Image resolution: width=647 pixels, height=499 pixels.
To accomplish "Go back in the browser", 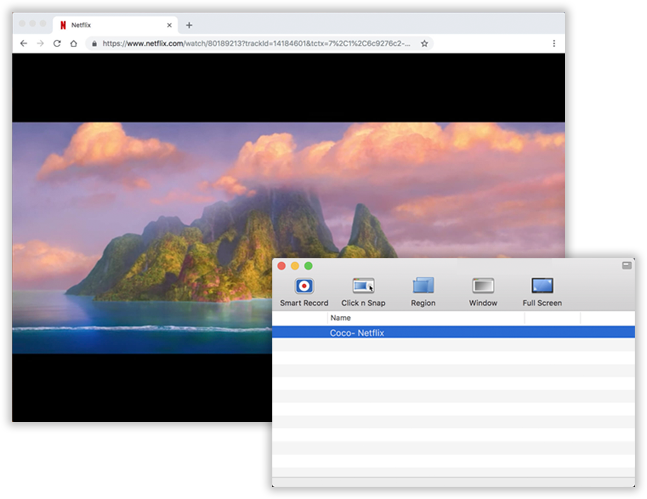I will [x=24, y=43].
